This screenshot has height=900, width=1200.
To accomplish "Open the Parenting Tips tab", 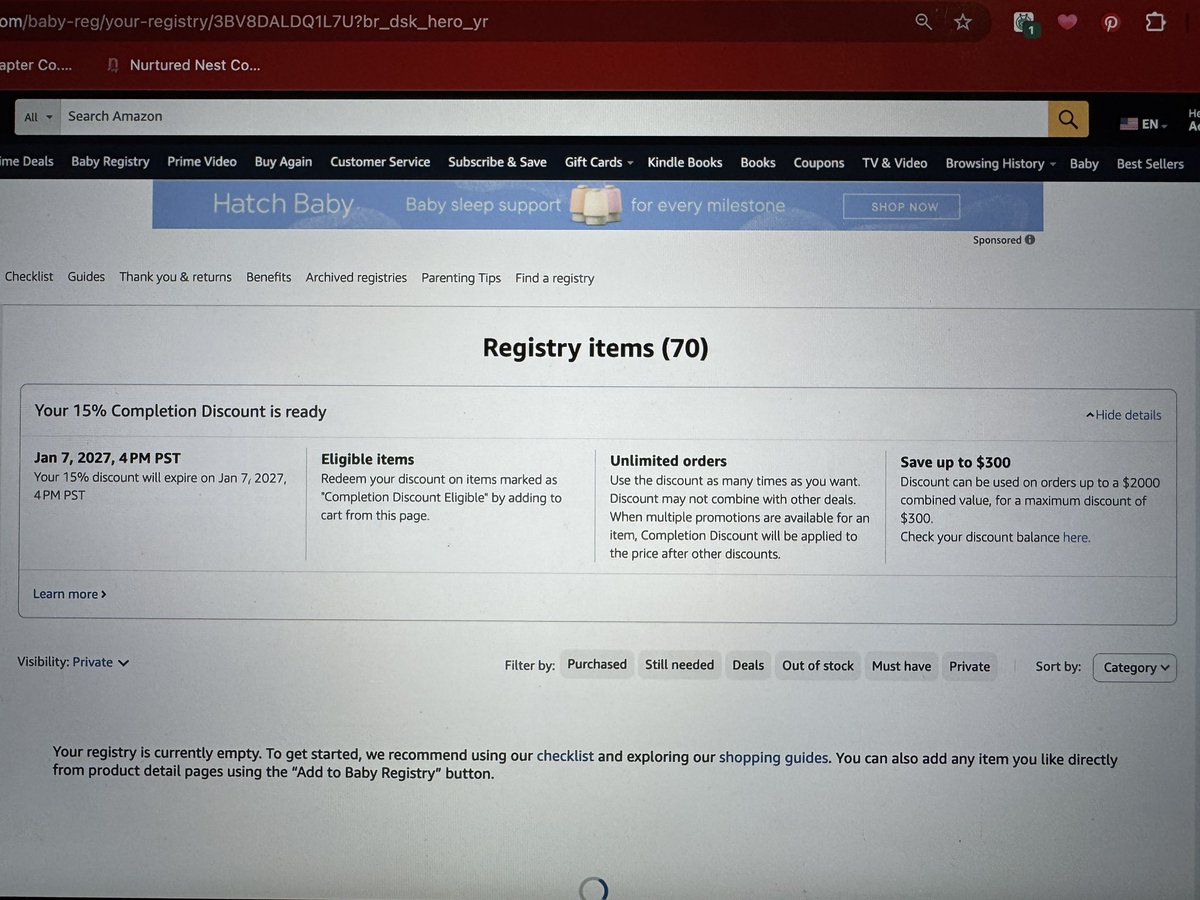I will pyautogui.click(x=461, y=278).
